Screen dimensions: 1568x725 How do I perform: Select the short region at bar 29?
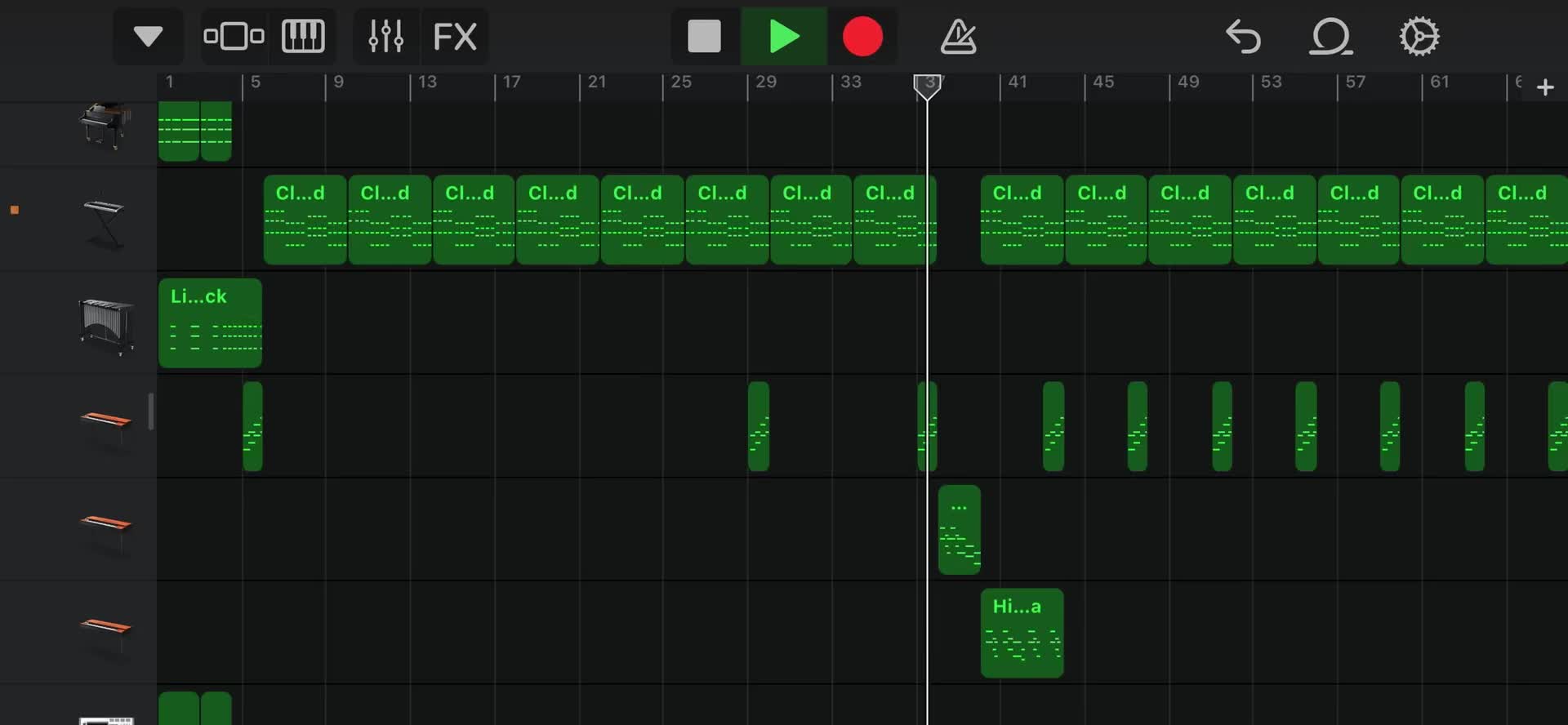coord(758,426)
